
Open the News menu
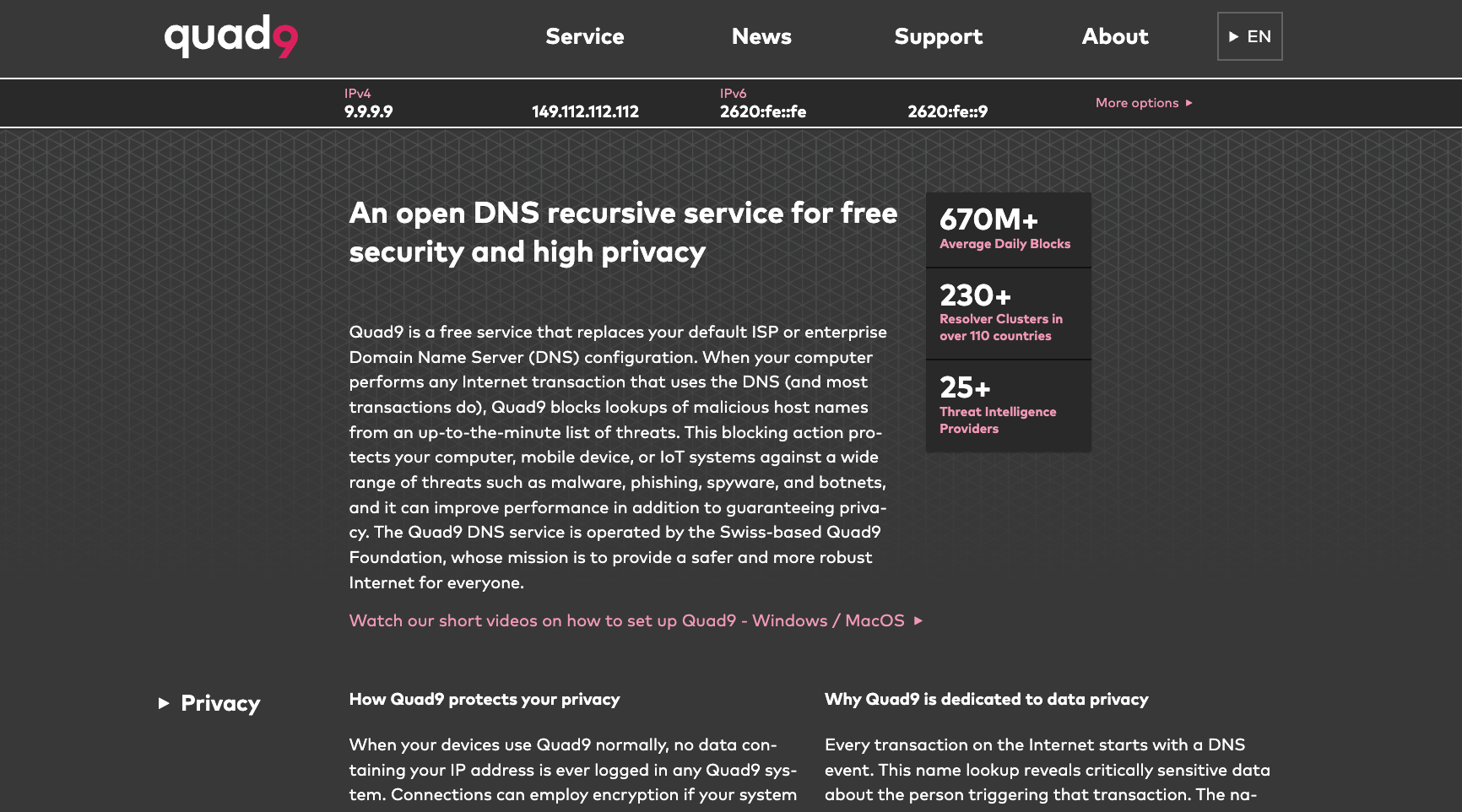(x=761, y=36)
